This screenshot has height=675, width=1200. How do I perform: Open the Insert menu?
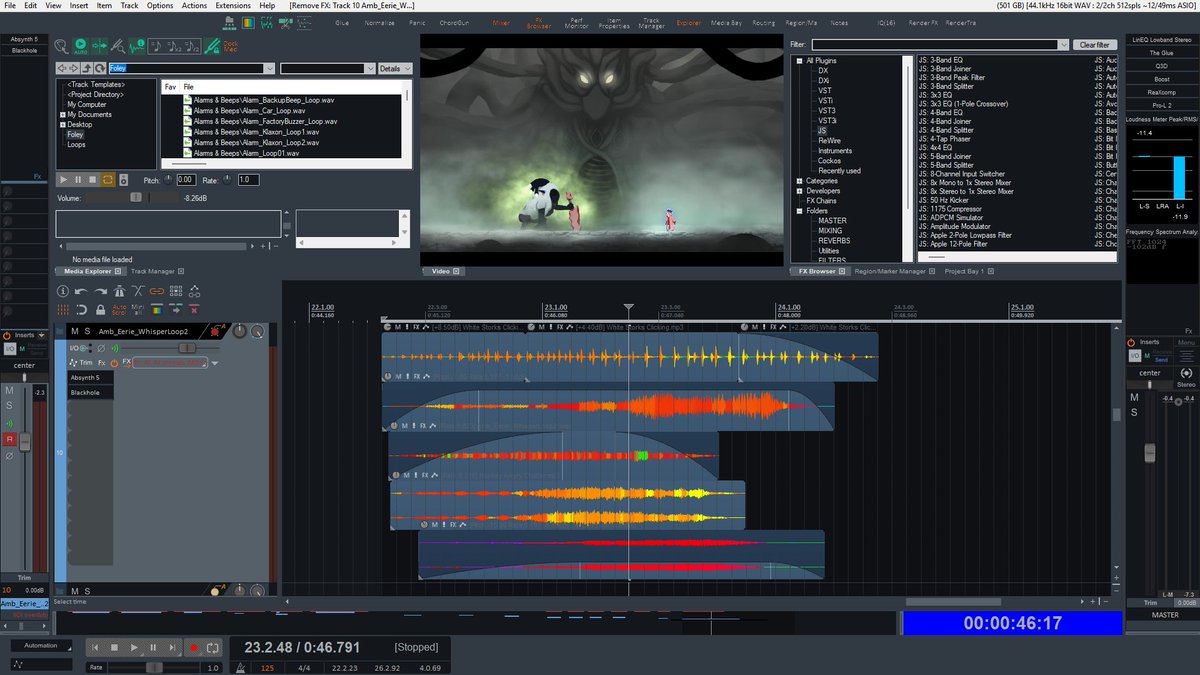[x=79, y=5]
